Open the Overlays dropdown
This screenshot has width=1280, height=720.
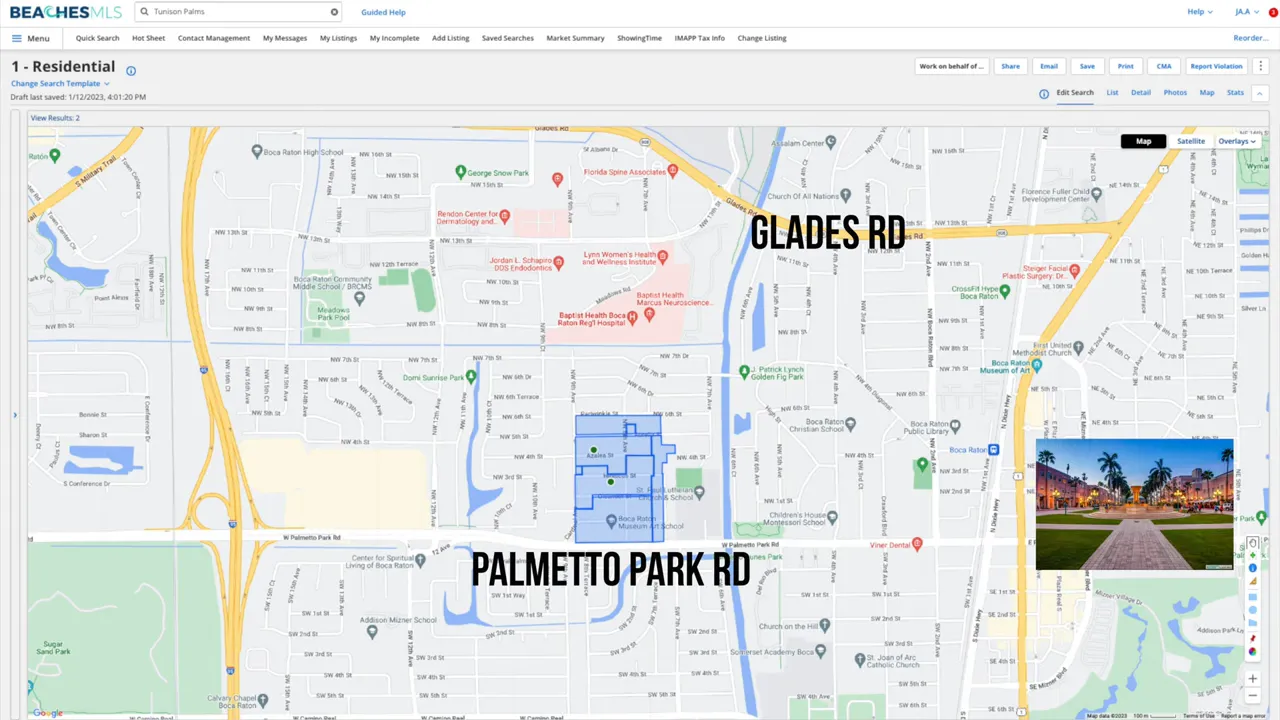tap(1236, 141)
